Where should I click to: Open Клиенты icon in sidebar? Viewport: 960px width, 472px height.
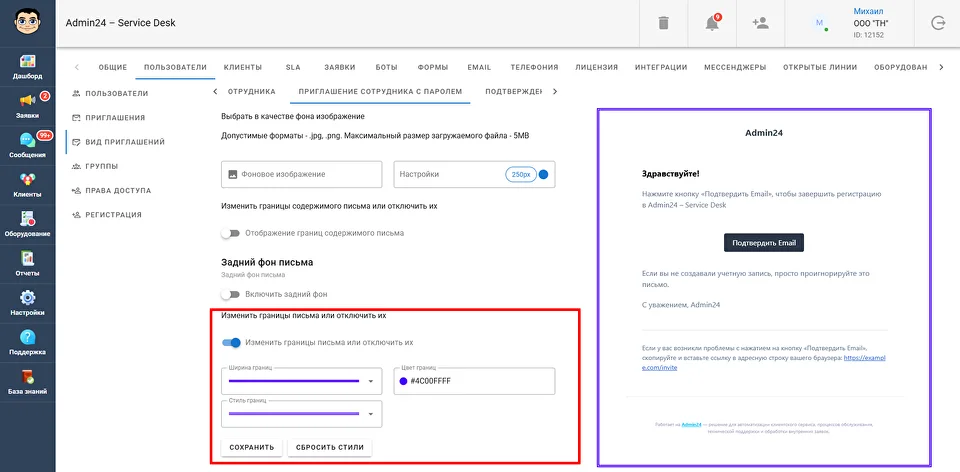28,180
